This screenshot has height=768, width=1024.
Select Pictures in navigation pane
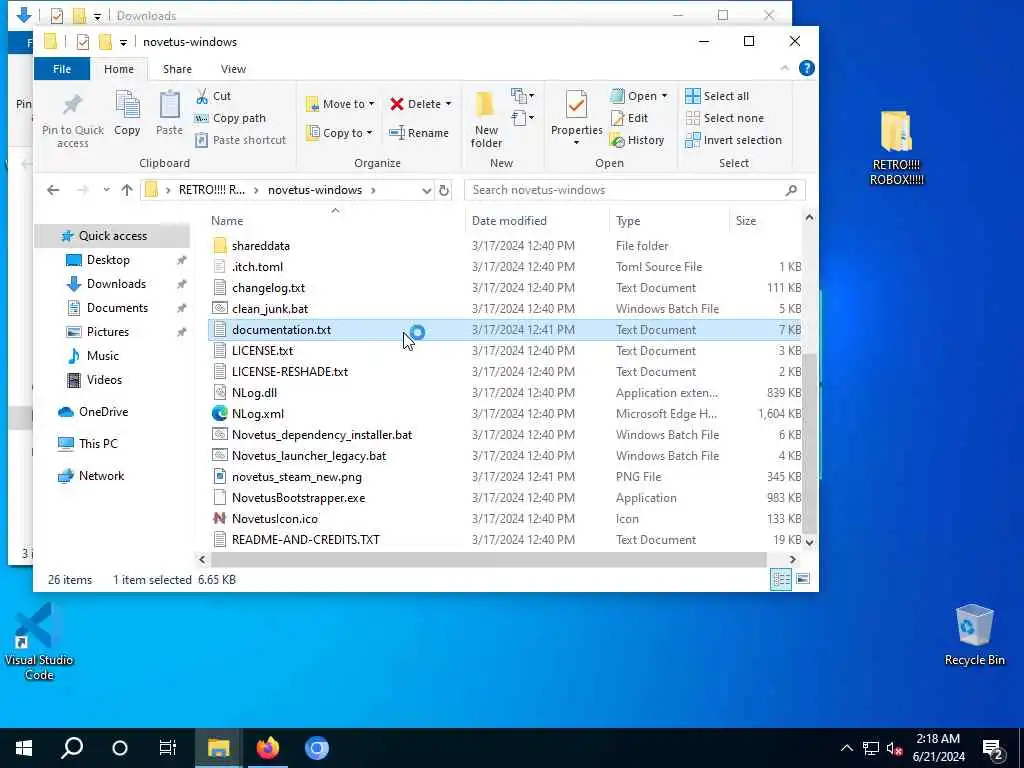pos(108,332)
